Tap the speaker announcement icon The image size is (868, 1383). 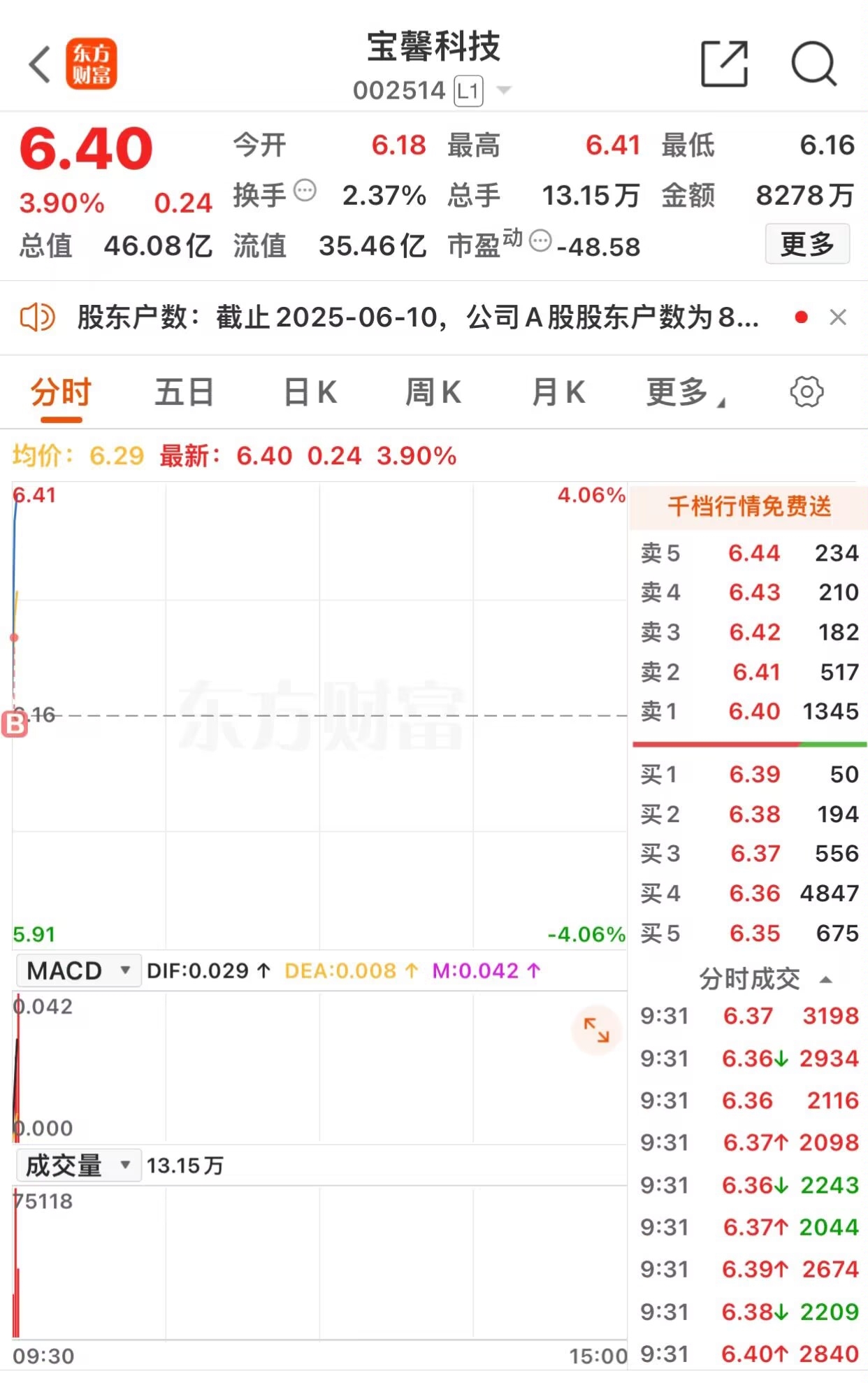click(37, 317)
